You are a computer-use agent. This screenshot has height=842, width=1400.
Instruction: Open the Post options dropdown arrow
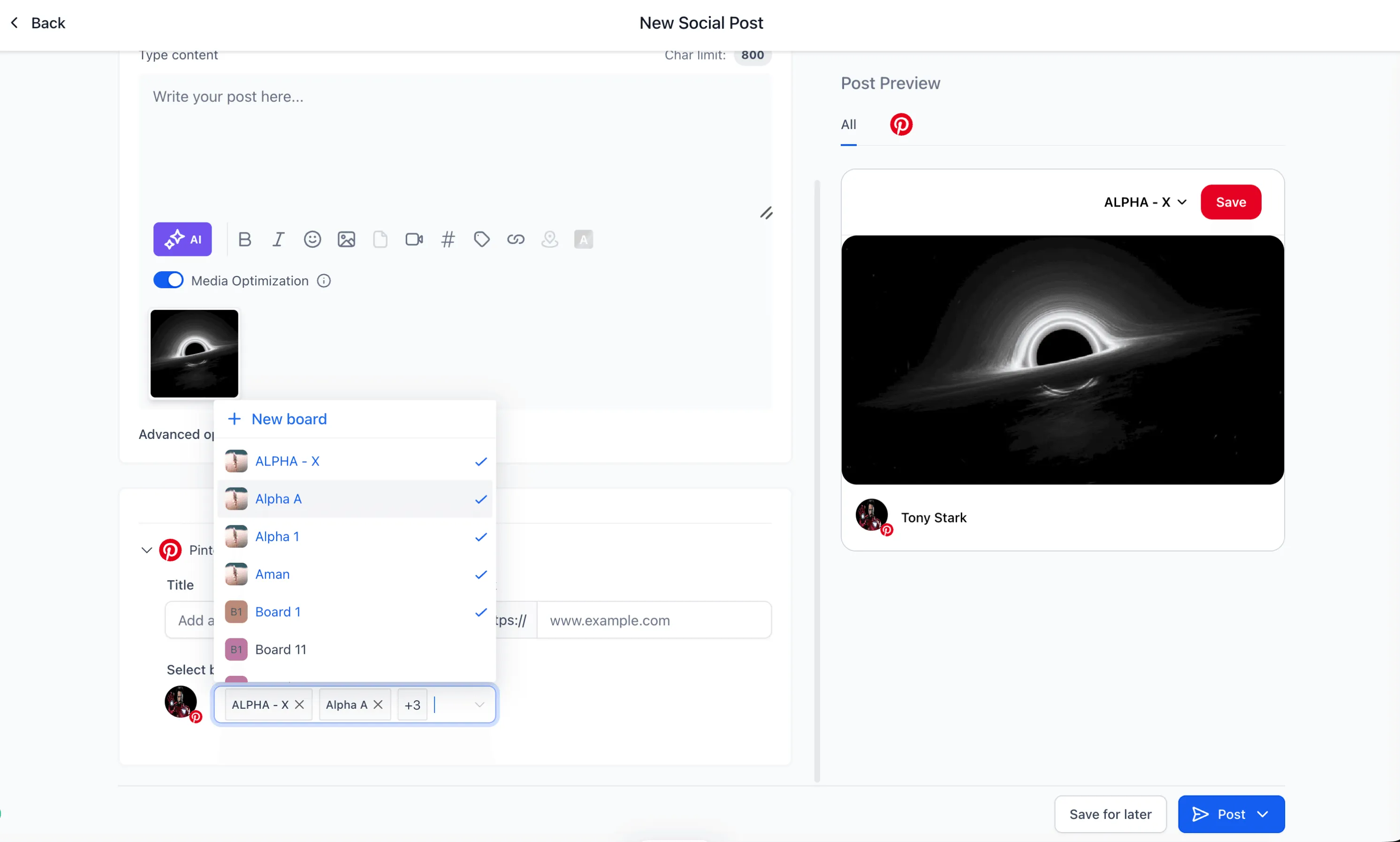[x=1263, y=814]
